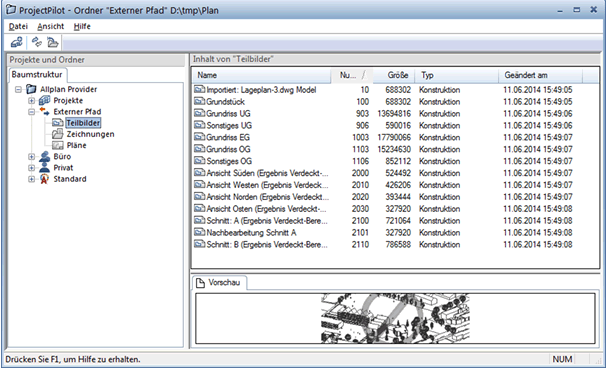
Task: Click icon of Grundstück row
Action: (x=199, y=102)
